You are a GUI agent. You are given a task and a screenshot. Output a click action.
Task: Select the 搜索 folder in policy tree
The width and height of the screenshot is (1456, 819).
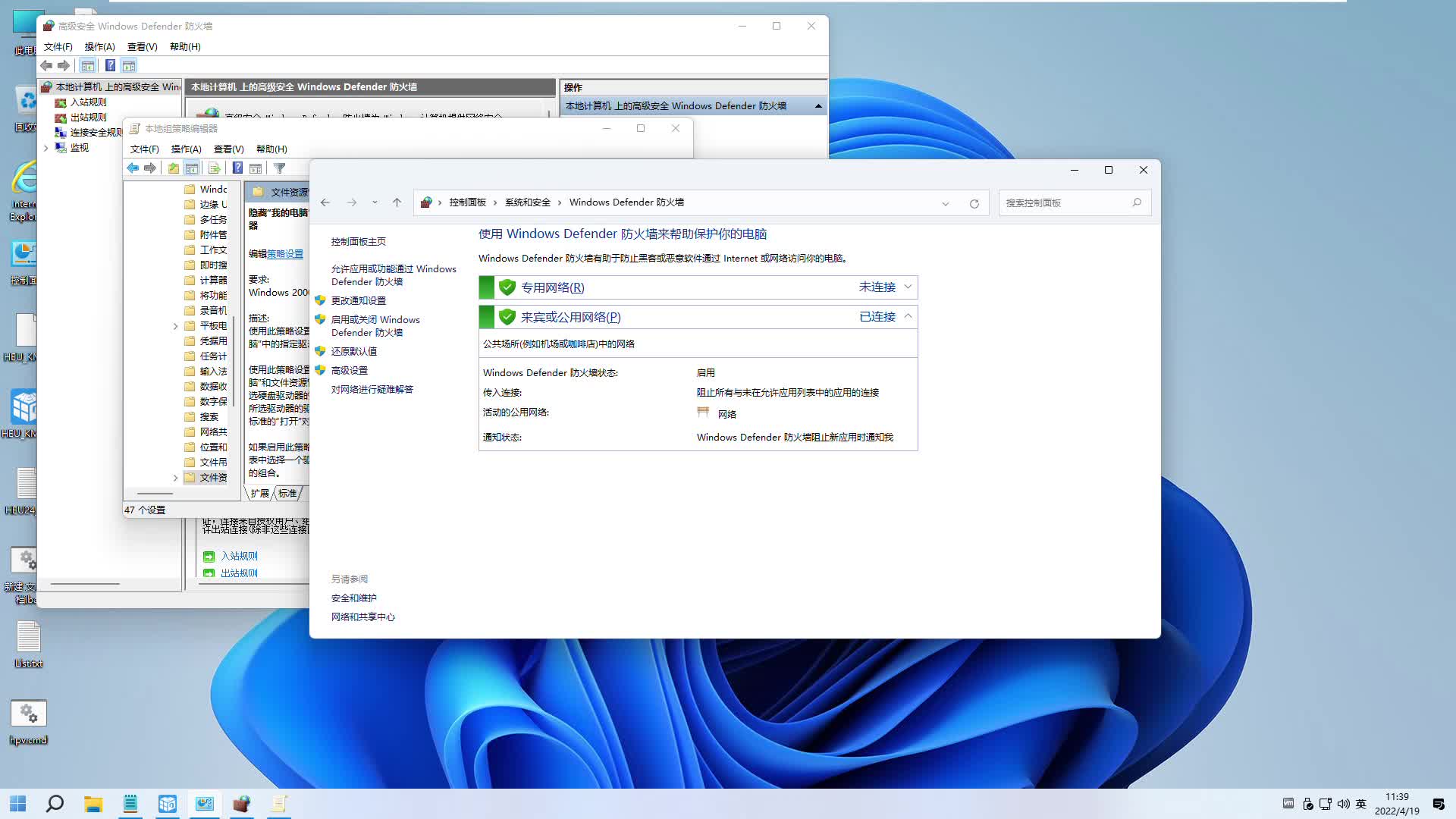click(x=209, y=417)
